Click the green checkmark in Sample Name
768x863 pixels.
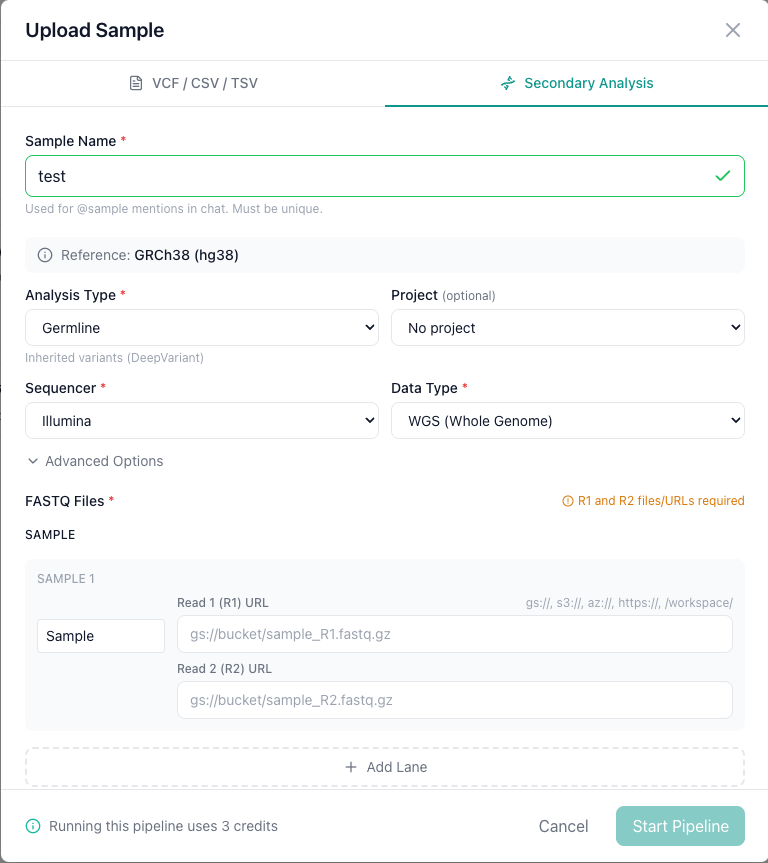point(723,176)
